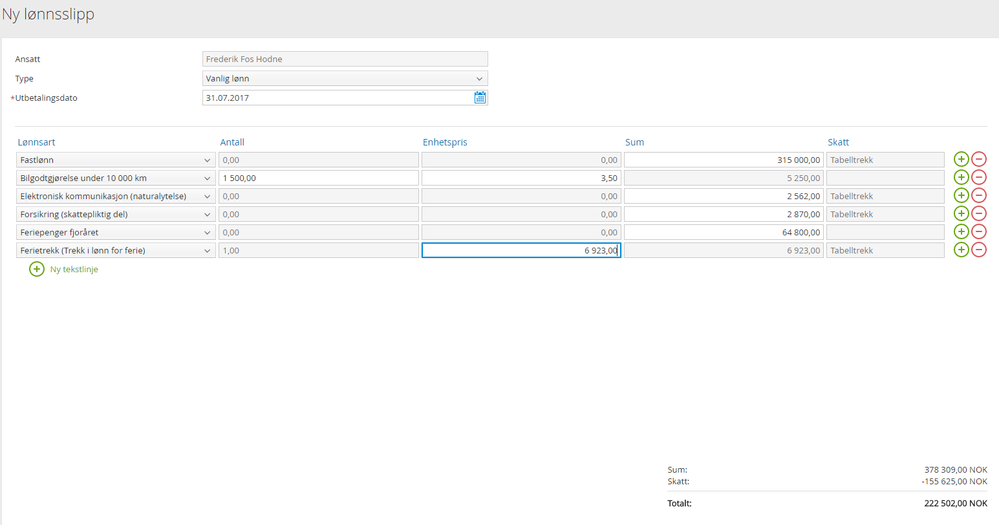Open the Utbetalingsdato calendar picker
The image size is (999, 525).
(x=480, y=98)
